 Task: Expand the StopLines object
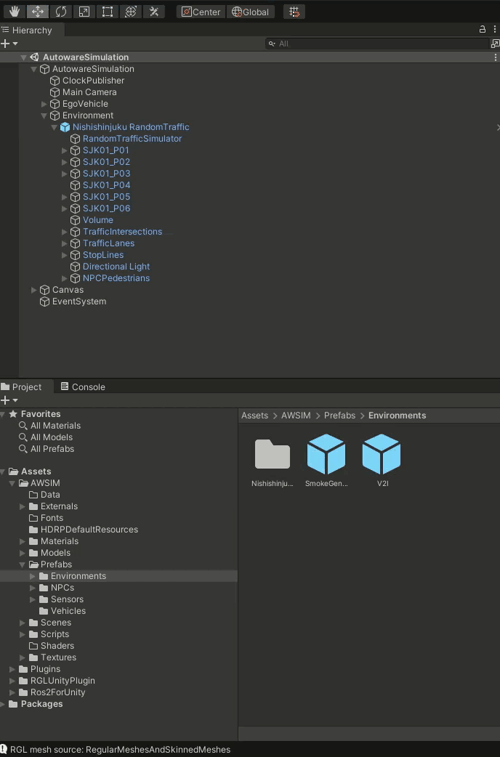pyautogui.click(x=64, y=255)
